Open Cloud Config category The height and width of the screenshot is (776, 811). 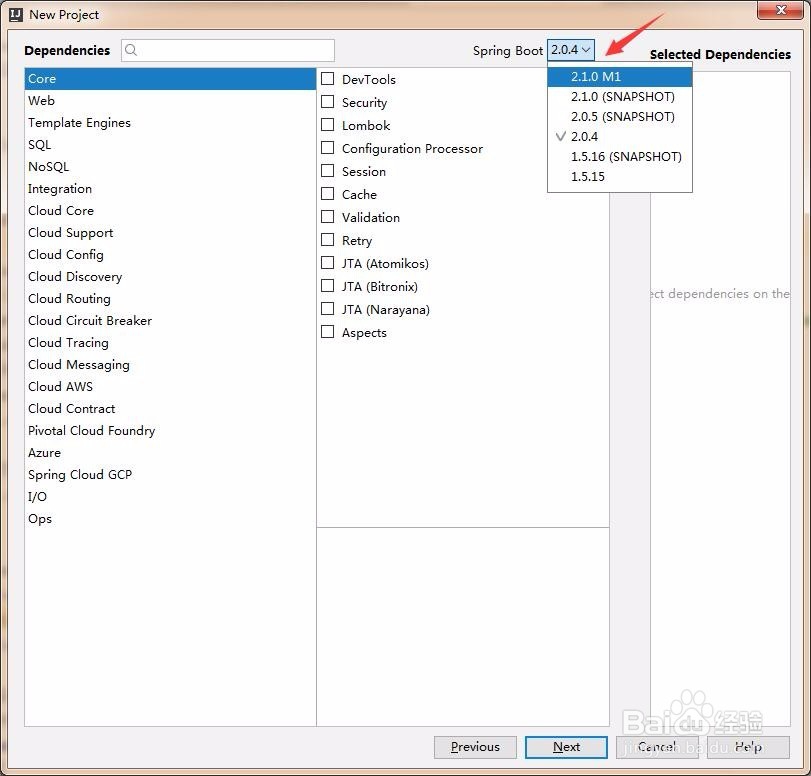pyautogui.click(x=170, y=255)
